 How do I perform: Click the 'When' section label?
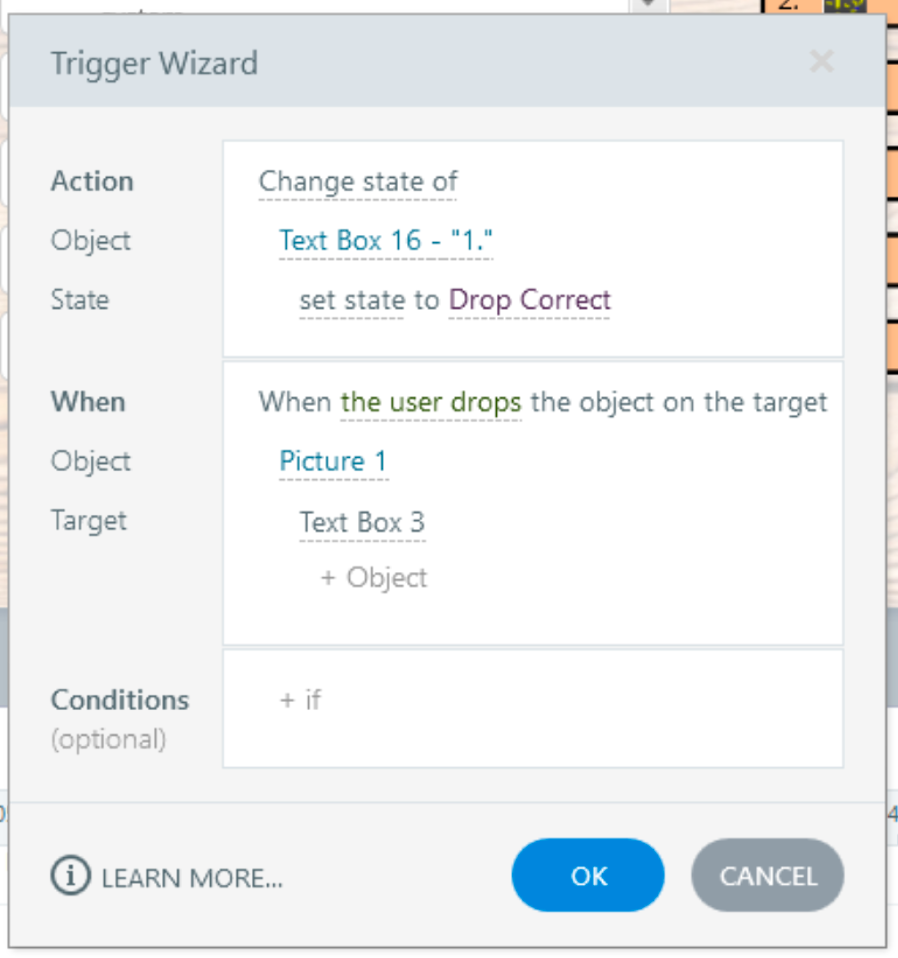tap(88, 402)
